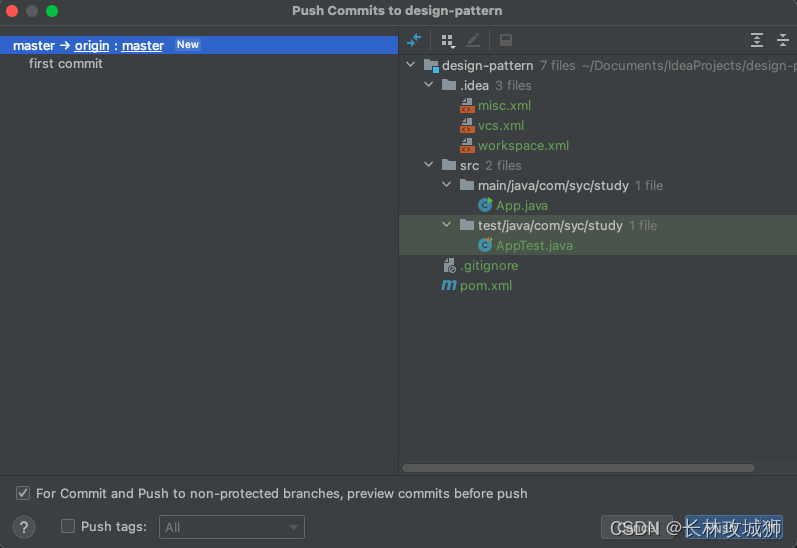Click the Show Diff arrows icon
This screenshot has height=548, width=797.
[x=414, y=40]
